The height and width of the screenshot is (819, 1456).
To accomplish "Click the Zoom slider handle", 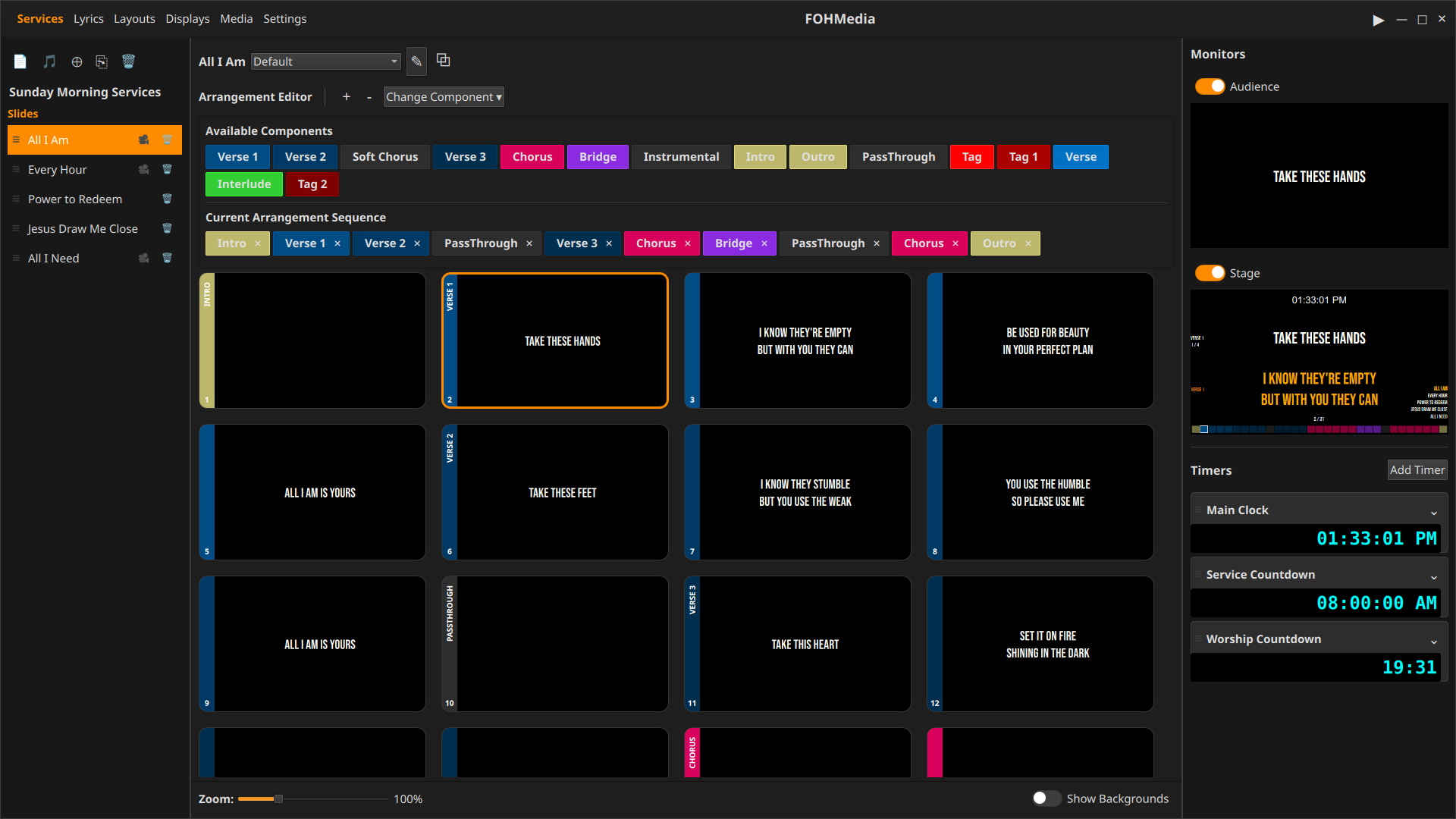I will click(x=278, y=799).
